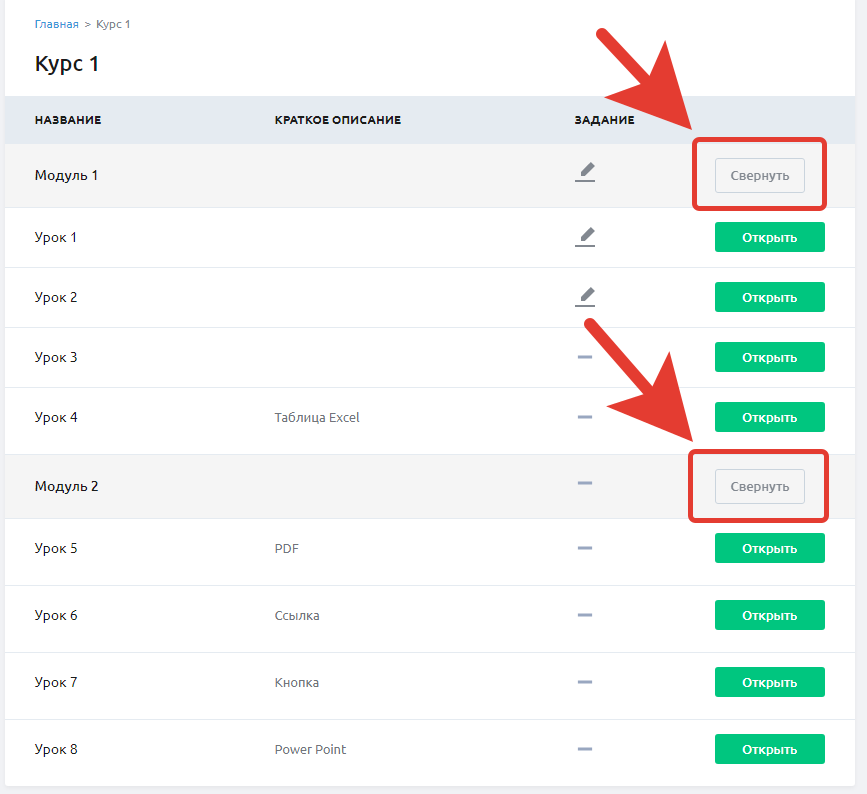The width and height of the screenshot is (867, 794).
Task: Click the pencil task icon for Урок 2
Action: [584, 297]
